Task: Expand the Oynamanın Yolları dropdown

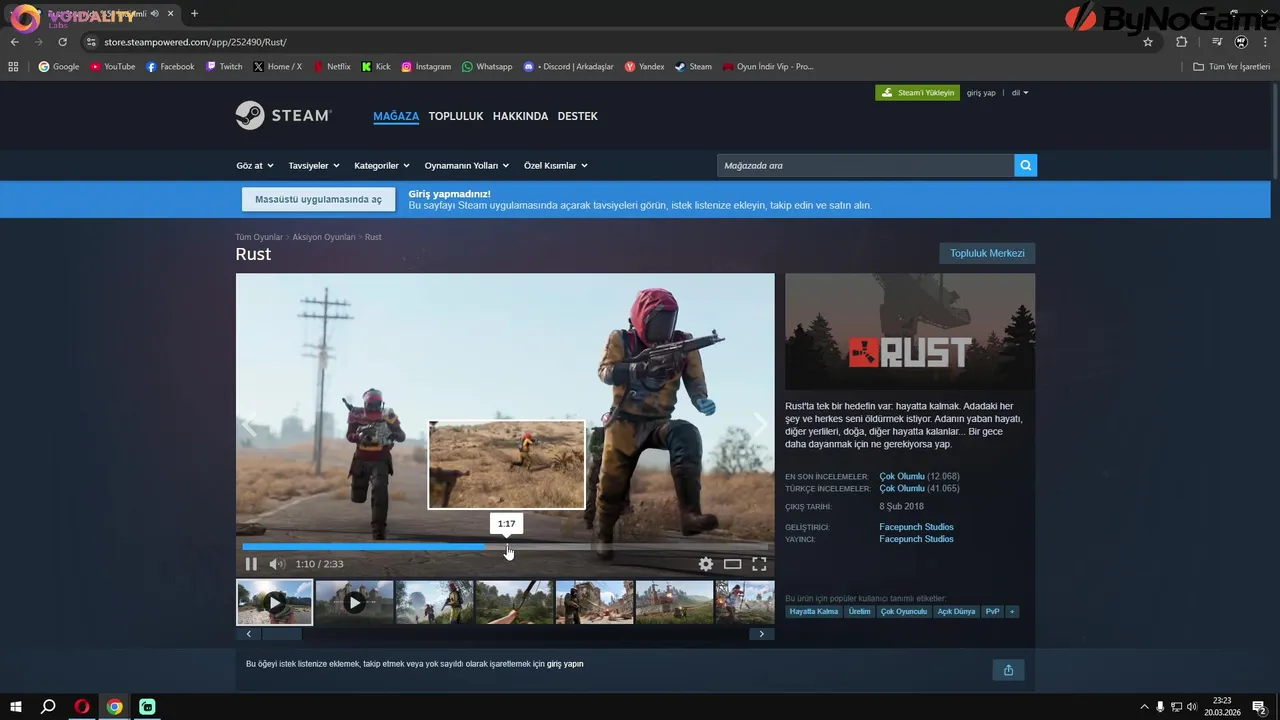Action: (x=467, y=166)
